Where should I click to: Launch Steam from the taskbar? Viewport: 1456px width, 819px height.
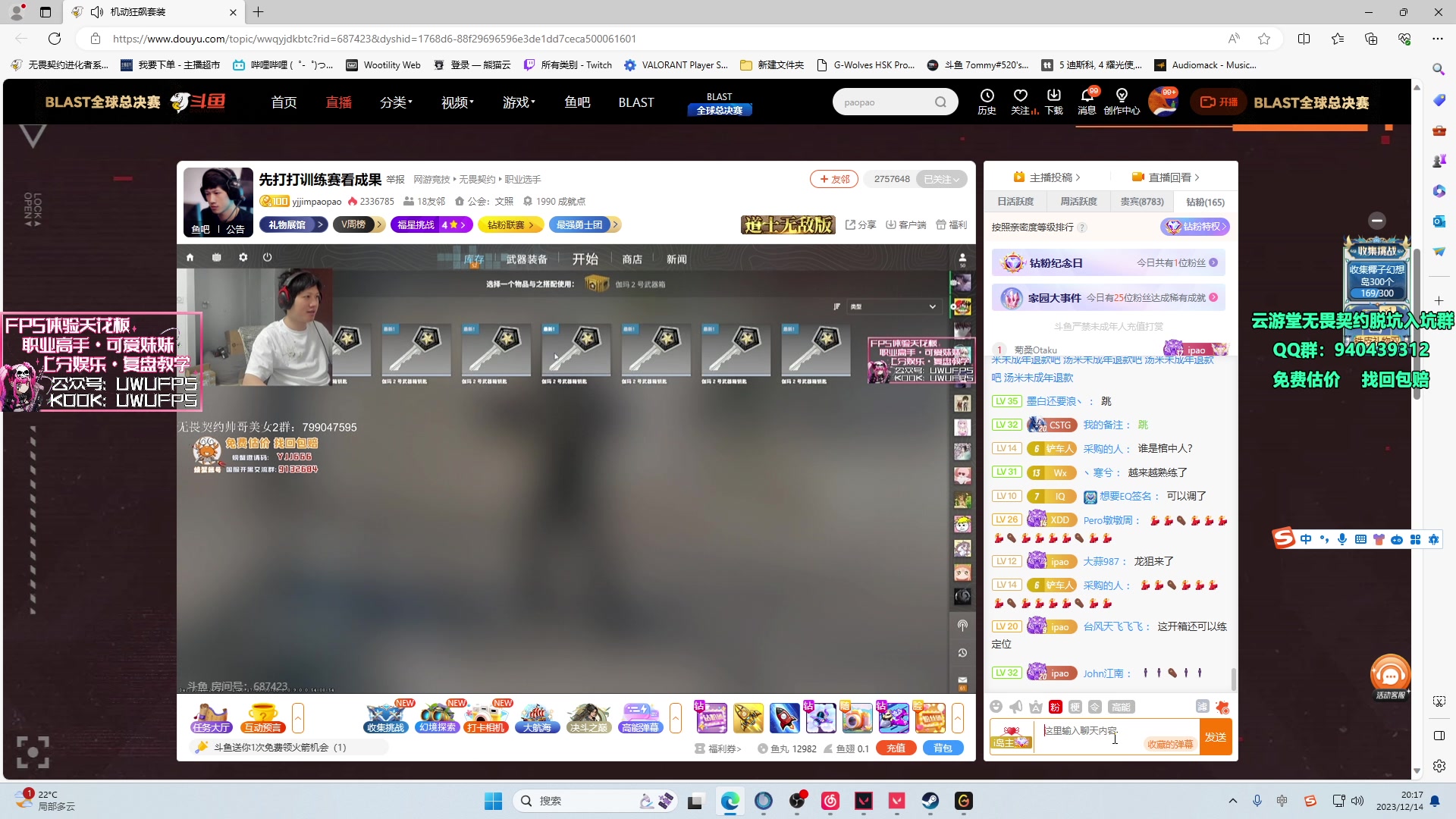[931, 801]
